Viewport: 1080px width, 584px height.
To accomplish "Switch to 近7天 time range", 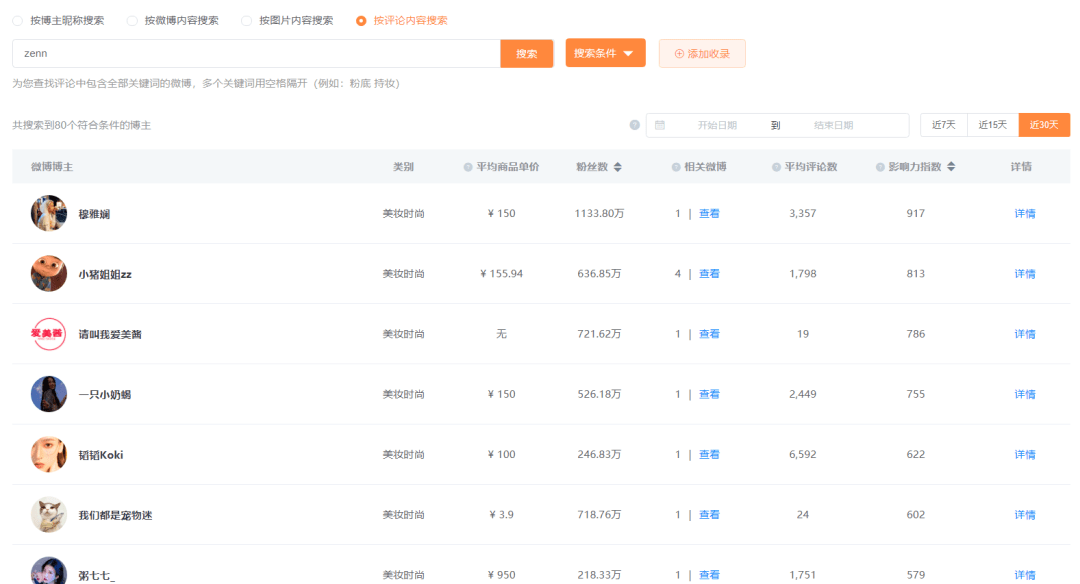I will click(x=943, y=125).
